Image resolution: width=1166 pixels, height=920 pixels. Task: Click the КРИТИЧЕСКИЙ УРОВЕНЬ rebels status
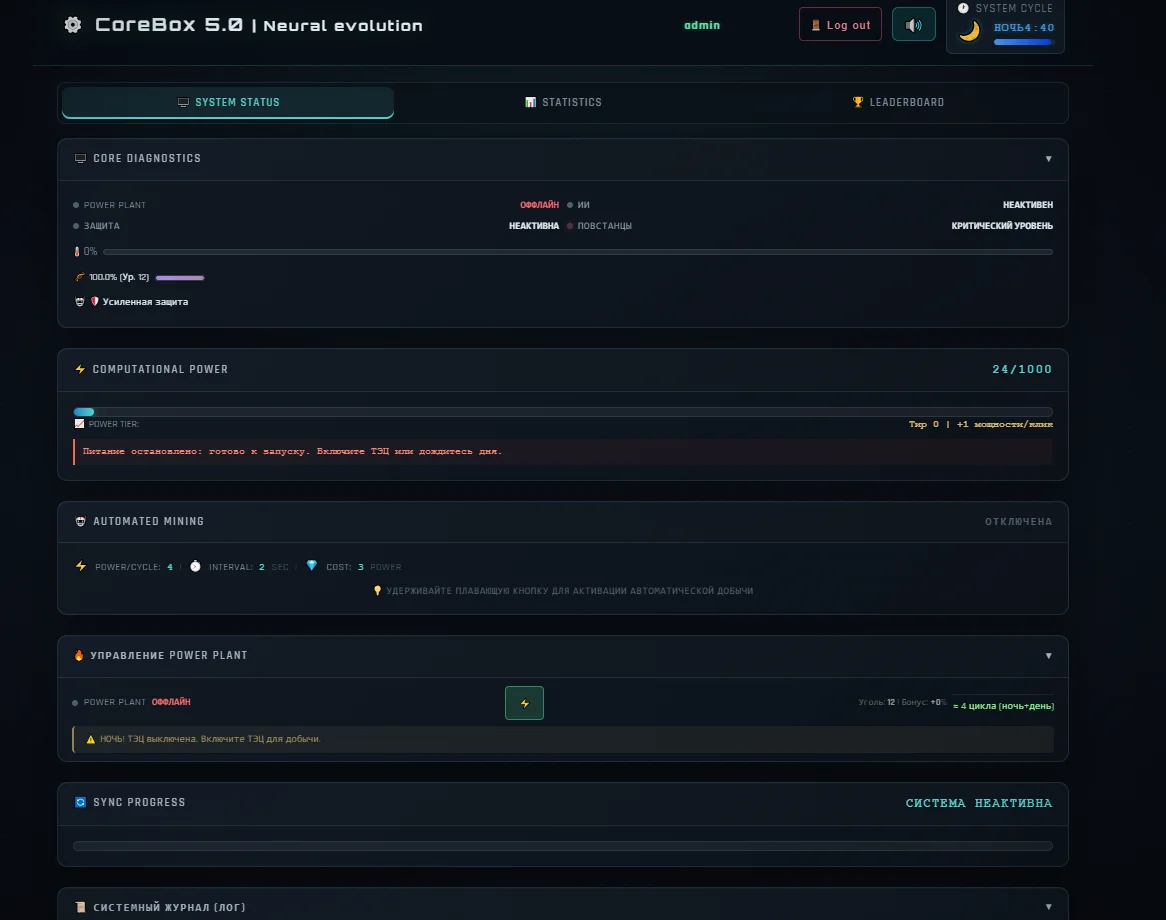[x=1002, y=225]
